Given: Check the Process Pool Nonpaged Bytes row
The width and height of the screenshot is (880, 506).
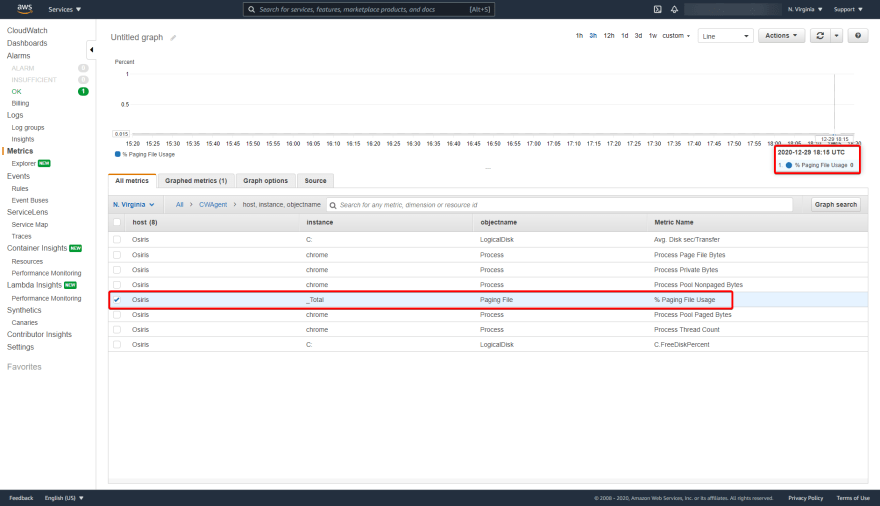Looking at the screenshot, I should (x=117, y=284).
